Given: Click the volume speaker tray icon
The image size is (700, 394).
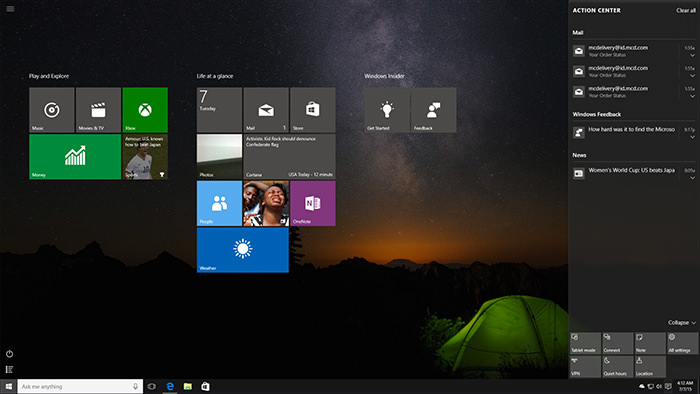Looking at the screenshot, I should click(x=659, y=386).
